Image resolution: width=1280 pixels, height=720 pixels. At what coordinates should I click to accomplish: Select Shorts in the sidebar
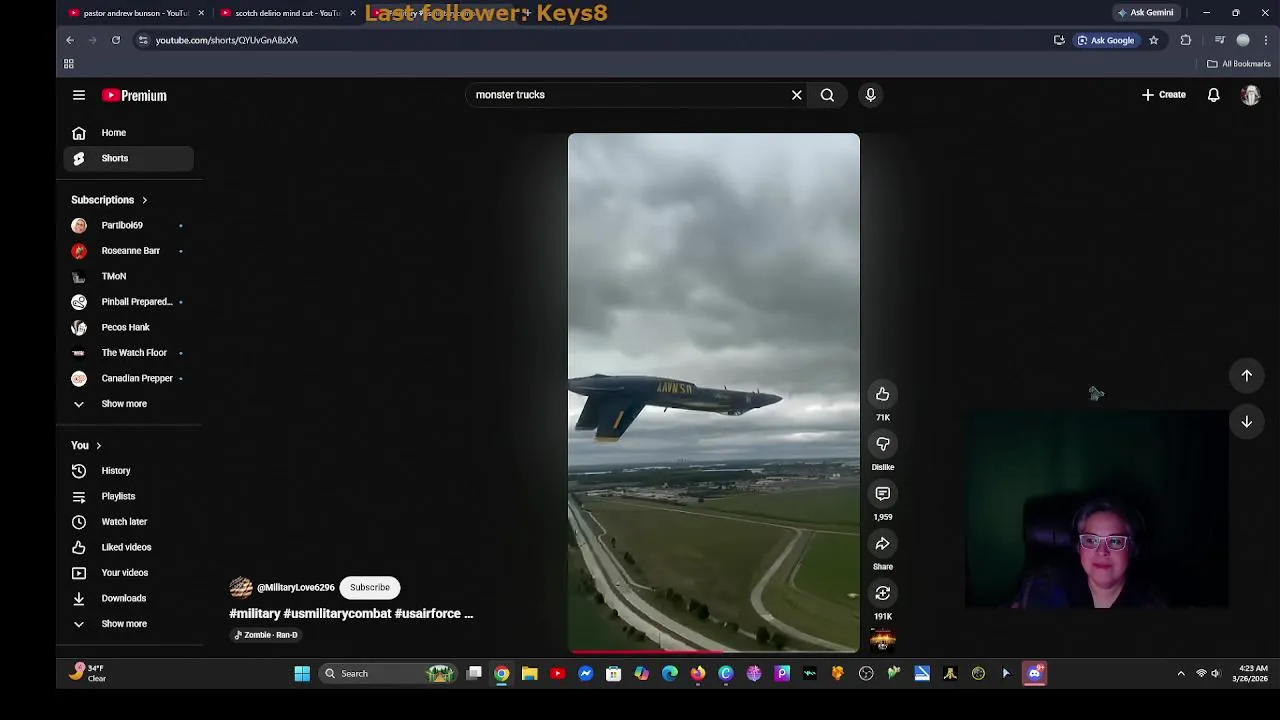128,158
